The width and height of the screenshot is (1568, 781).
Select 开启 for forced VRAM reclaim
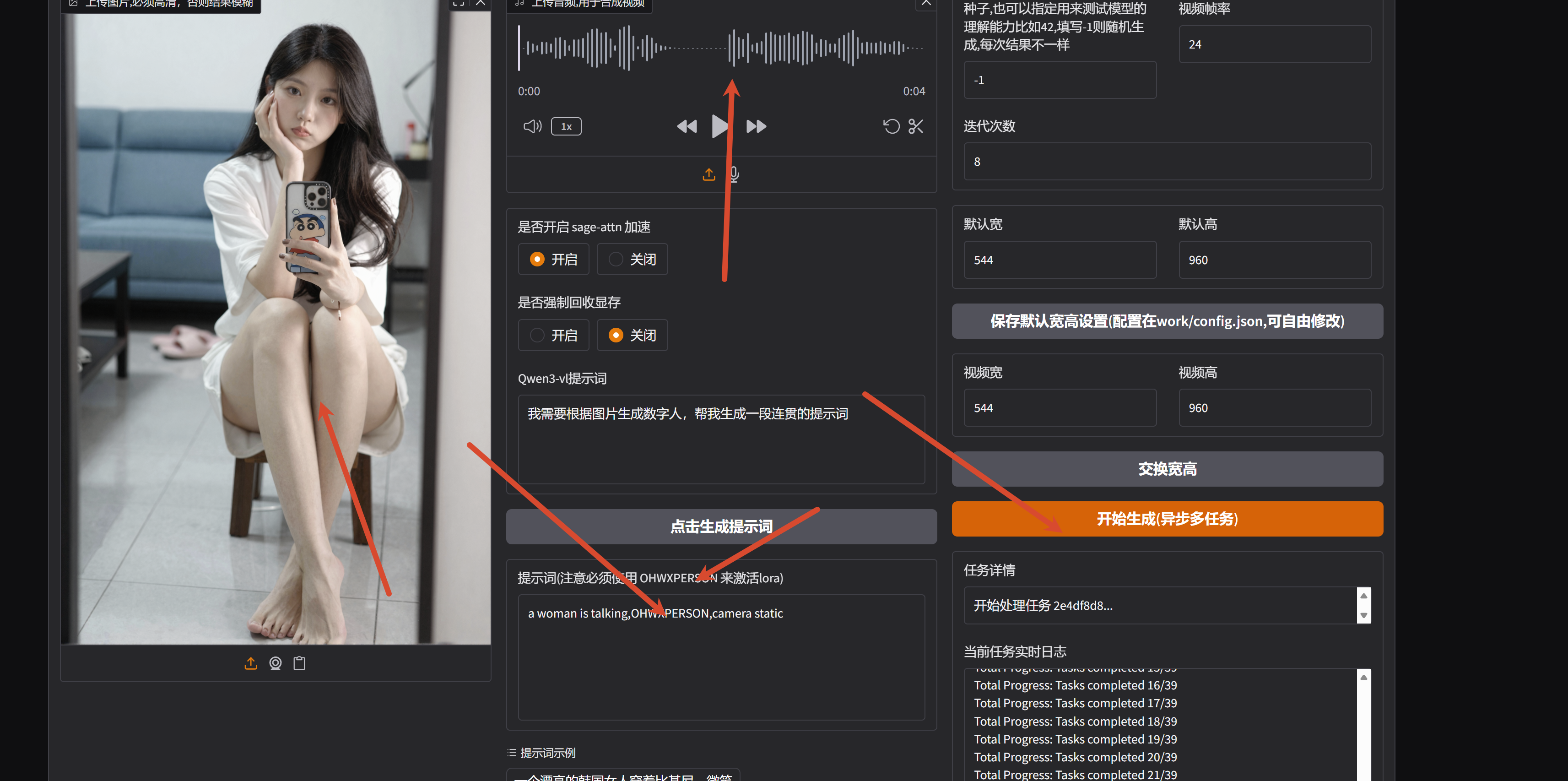pyautogui.click(x=553, y=336)
